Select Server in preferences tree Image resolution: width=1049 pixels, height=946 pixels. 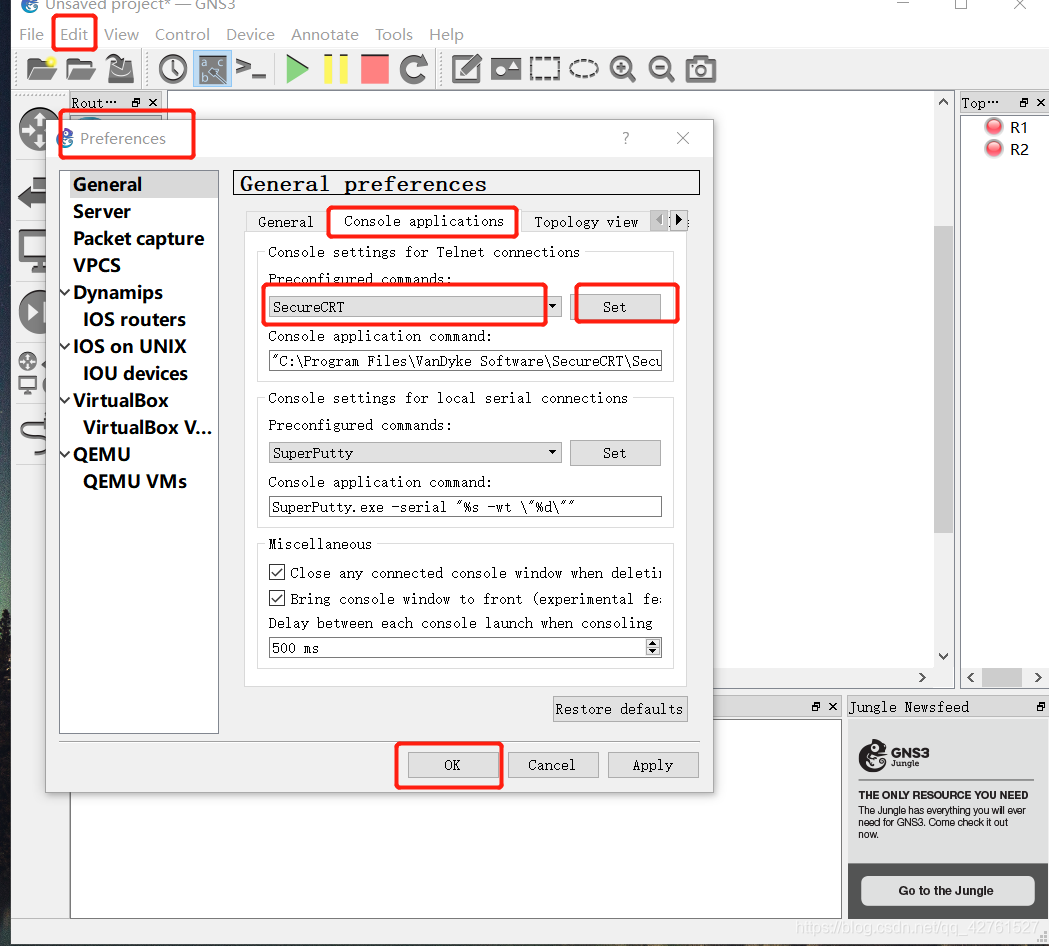coord(102,211)
